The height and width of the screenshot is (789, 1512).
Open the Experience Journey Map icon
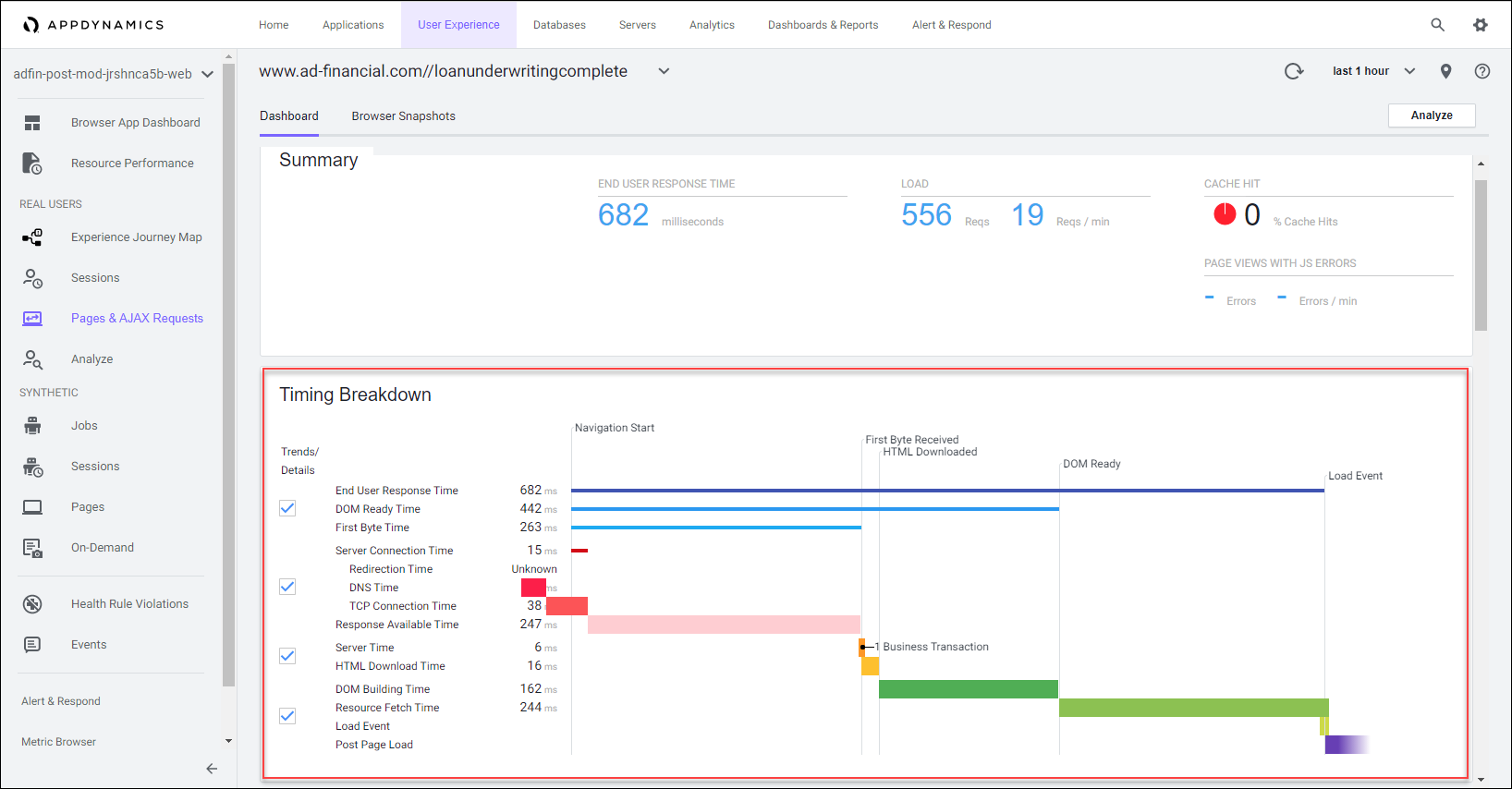coord(32,237)
